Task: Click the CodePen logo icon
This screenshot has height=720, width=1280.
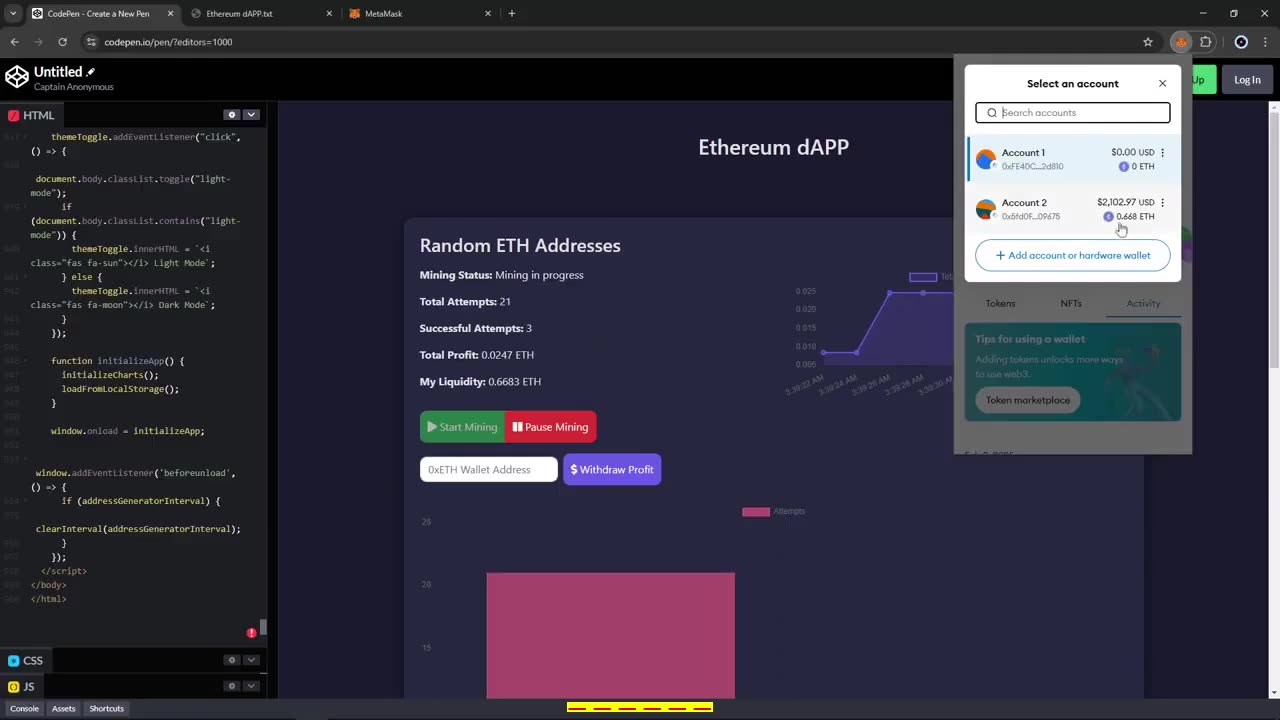Action: click(17, 77)
